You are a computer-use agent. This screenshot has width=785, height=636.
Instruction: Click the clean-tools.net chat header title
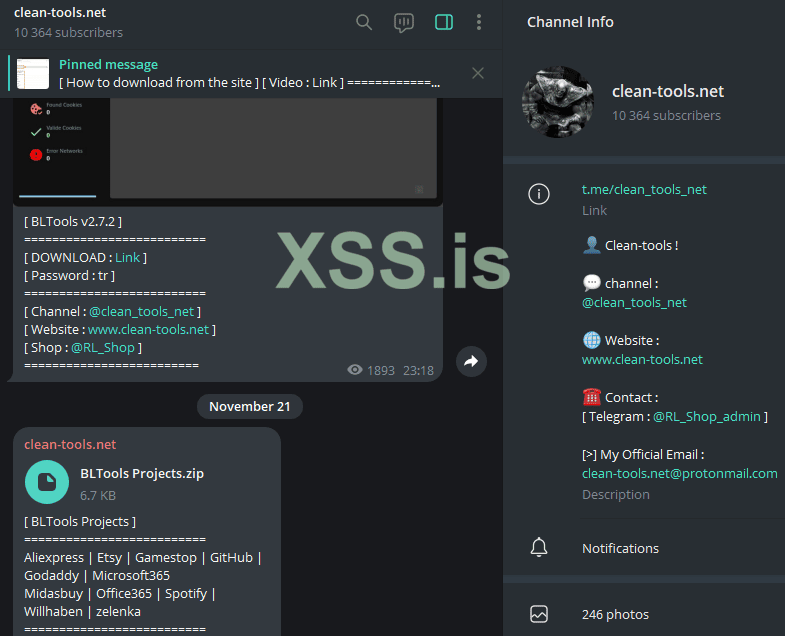pyautogui.click(x=60, y=13)
